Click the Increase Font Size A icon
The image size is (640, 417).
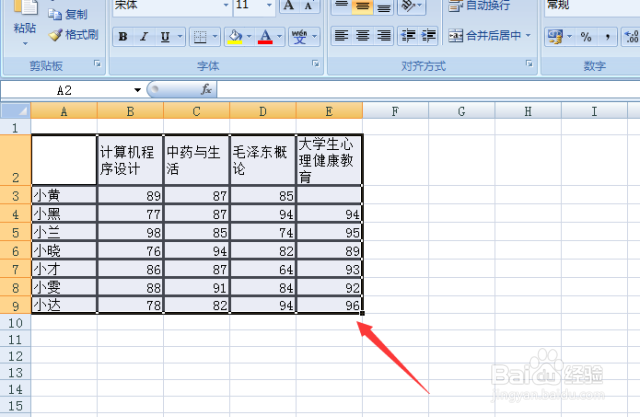pyautogui.click(x=289, y=6)
